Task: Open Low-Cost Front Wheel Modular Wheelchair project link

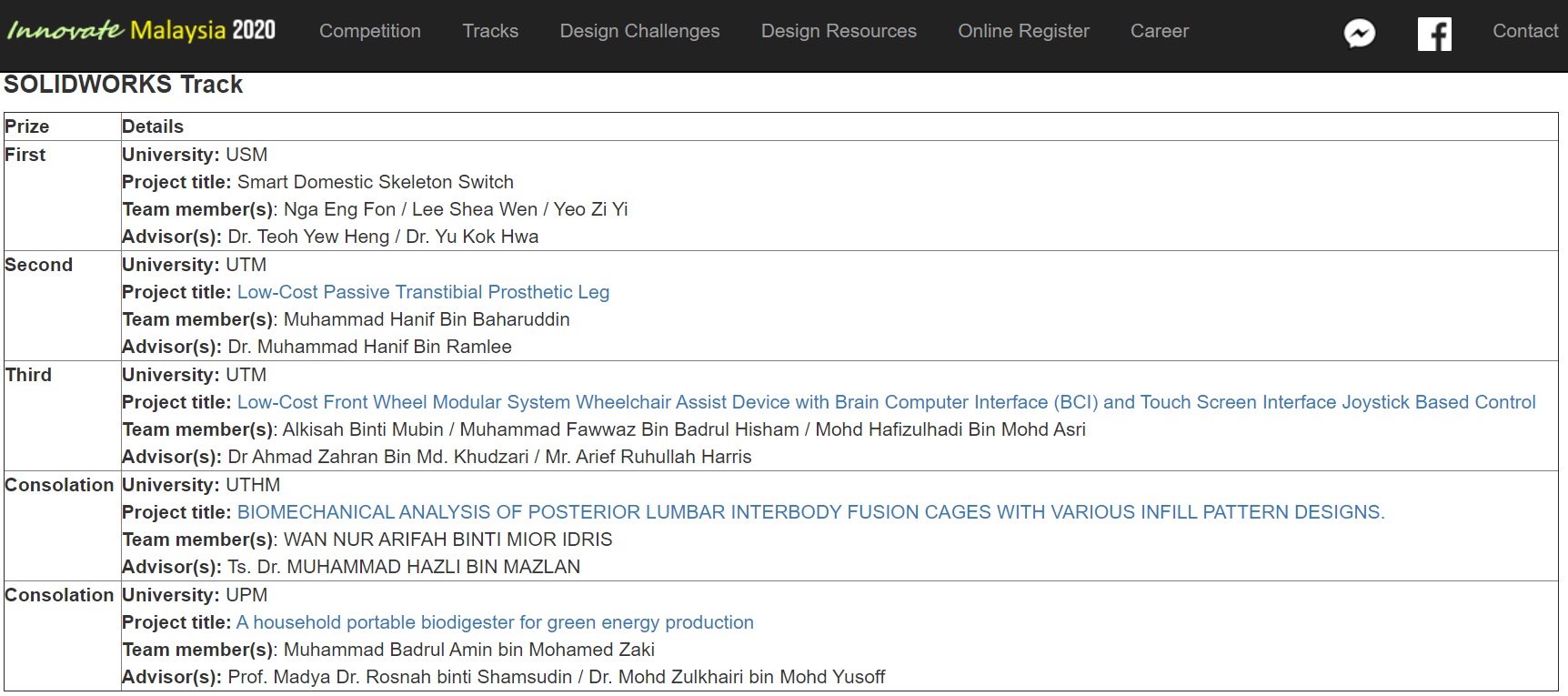Action: [886, 402]
